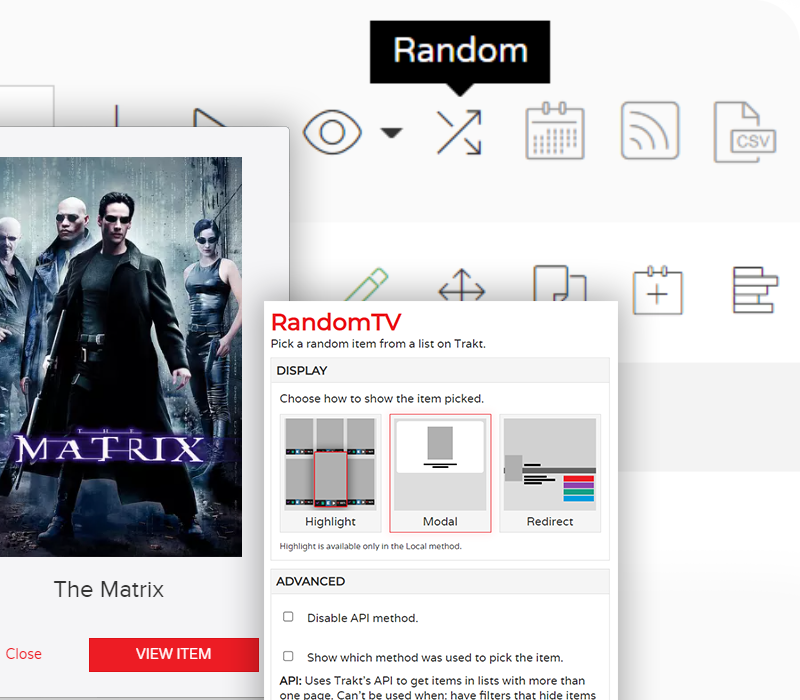This screenshot has width=800, height=700.
Task: Click the DISPLAY section header
Action: point(440,370)
